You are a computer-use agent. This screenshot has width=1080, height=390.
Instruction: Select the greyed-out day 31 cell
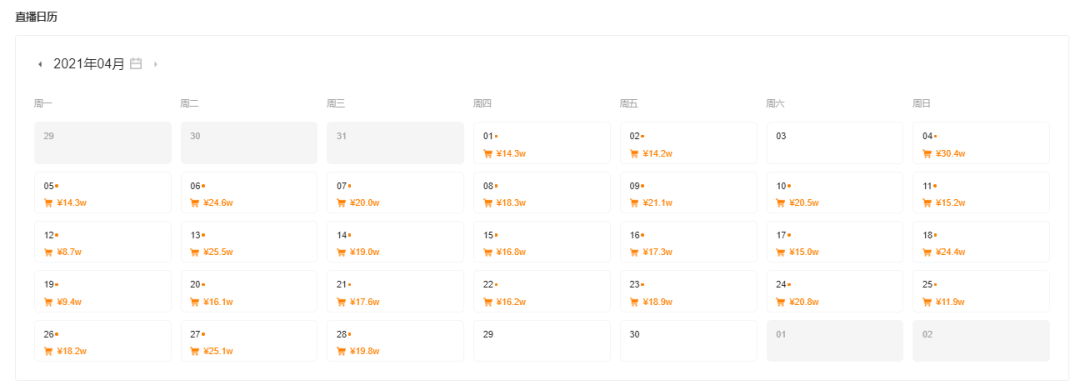click(x=395, y=143)
